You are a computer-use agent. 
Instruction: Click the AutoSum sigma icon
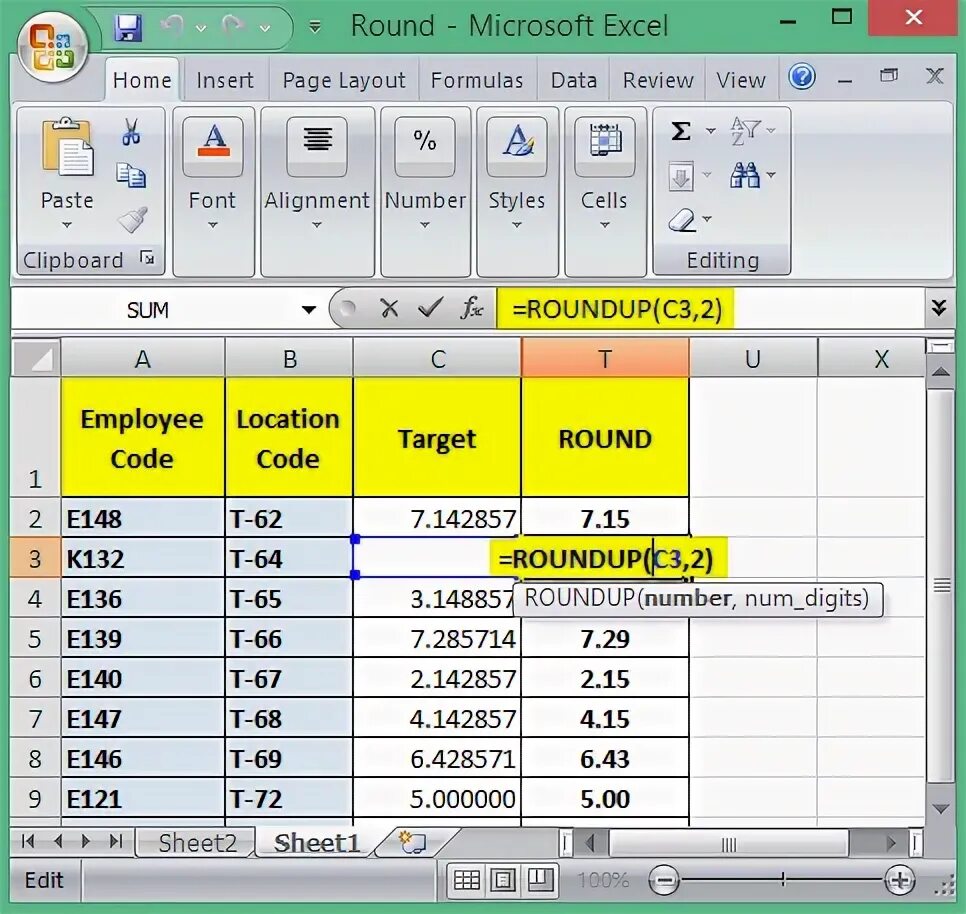pyautogui.click(x=681, y=131)
